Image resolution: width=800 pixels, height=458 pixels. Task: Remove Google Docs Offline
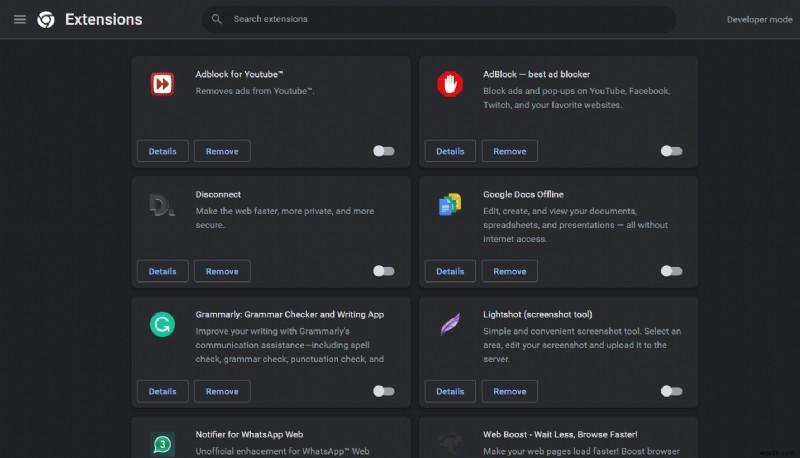coord(510,271)
